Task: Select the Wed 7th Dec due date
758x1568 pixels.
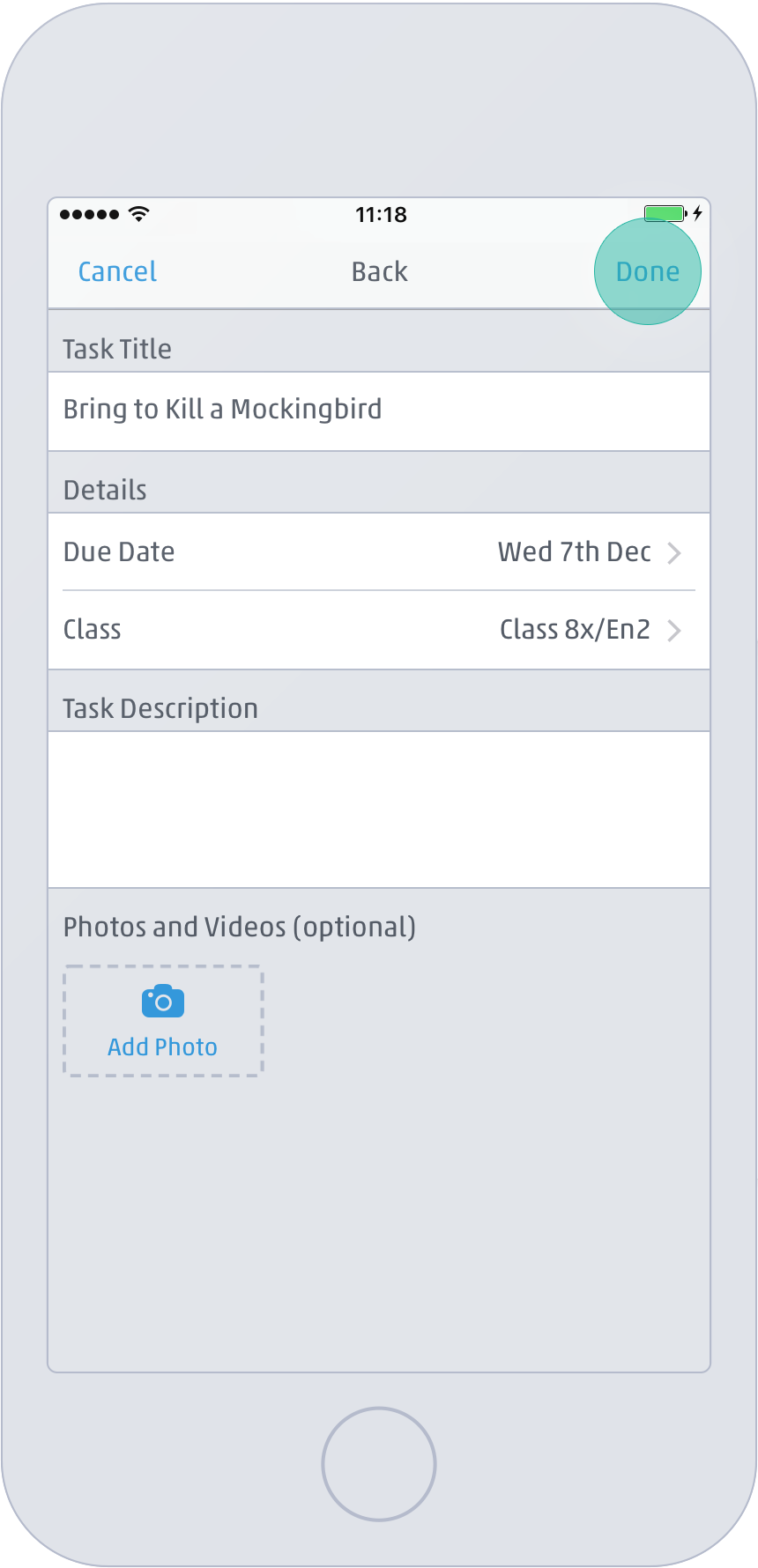Action: pos(574,551)
